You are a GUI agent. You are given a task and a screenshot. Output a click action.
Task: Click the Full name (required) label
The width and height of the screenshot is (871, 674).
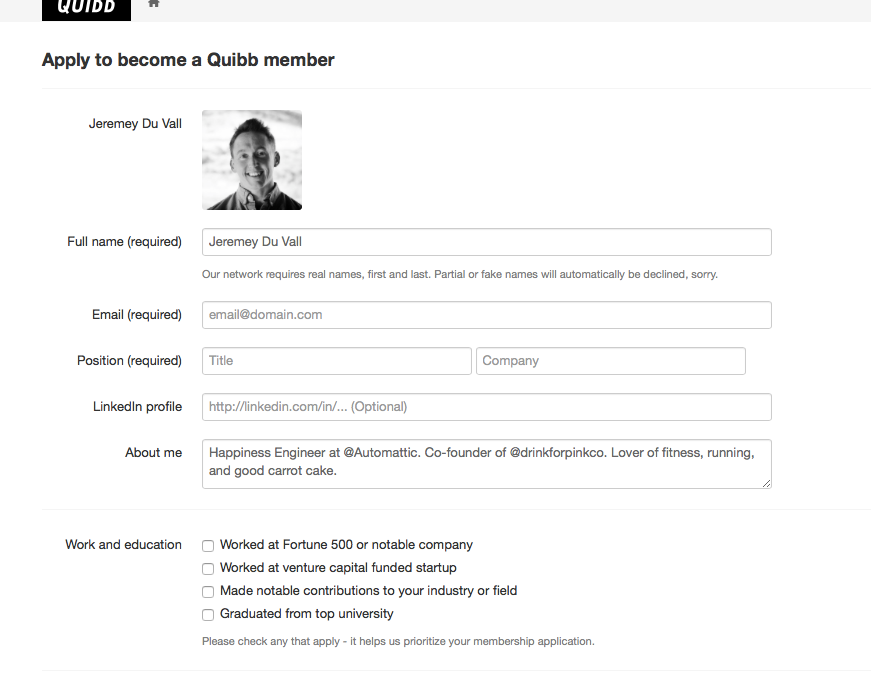pyautogui.click(x=124, y=242)
